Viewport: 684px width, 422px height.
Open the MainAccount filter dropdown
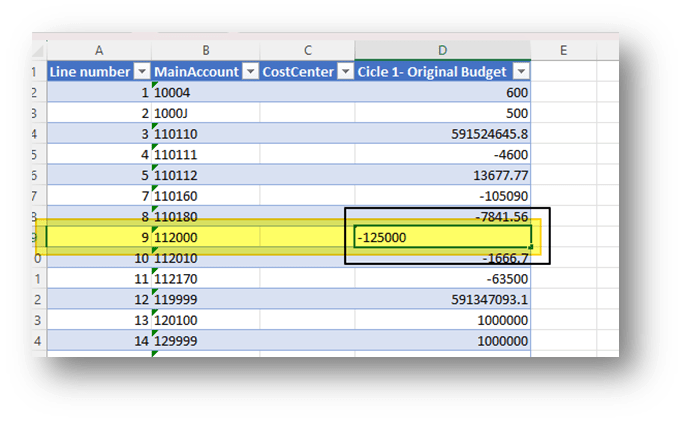pyautogui.click(x=247, y=72)
